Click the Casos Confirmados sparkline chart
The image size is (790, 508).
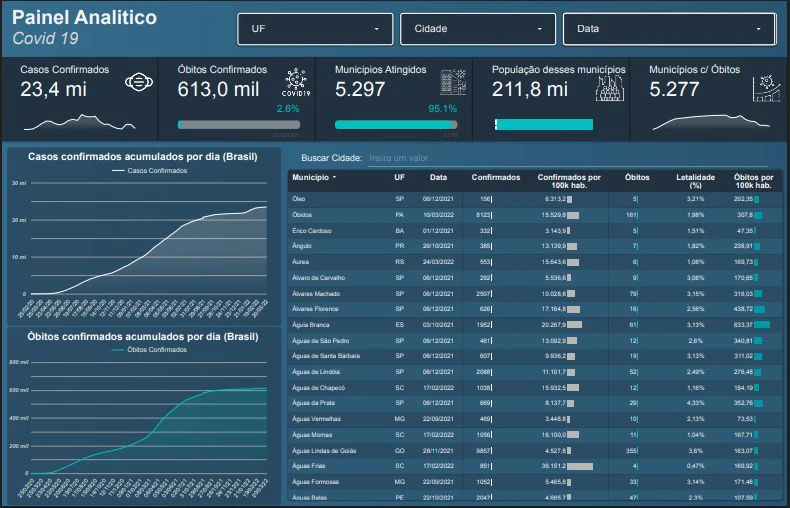pos(80,122)
